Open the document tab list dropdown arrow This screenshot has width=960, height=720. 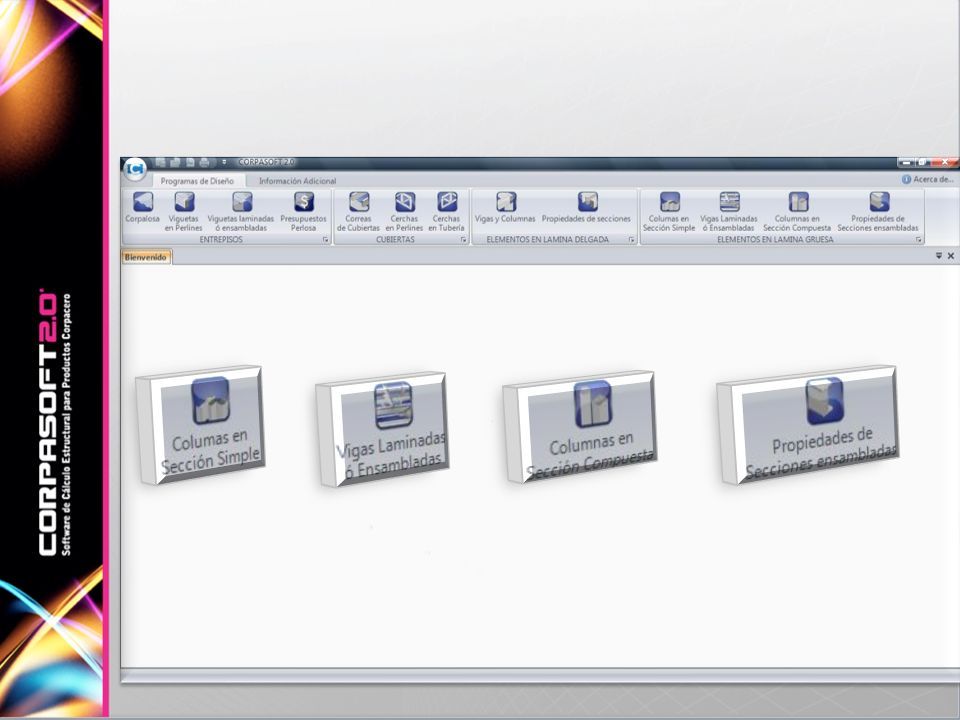[939, 256]
